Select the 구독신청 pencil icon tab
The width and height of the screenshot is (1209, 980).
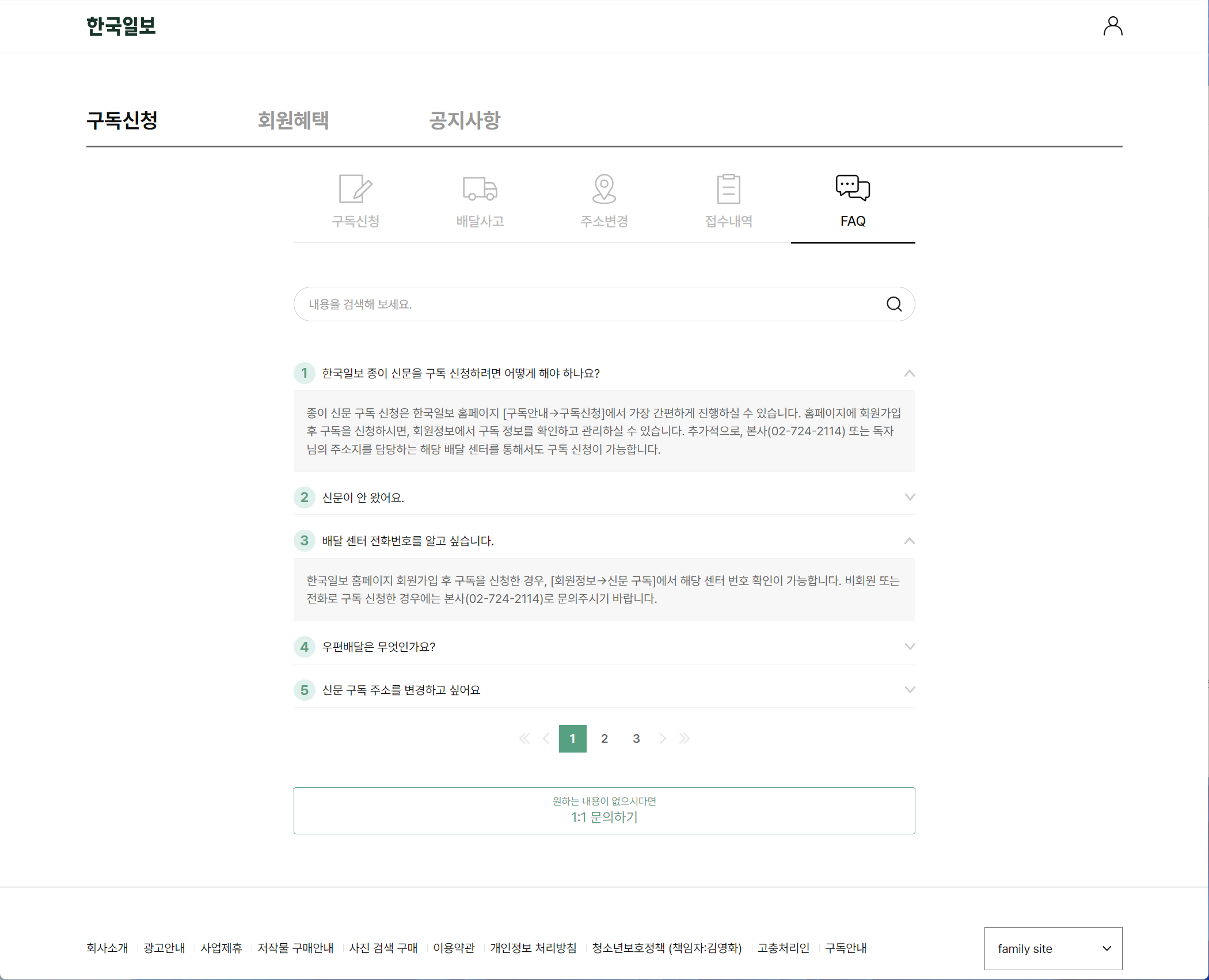tap(355, 200)
